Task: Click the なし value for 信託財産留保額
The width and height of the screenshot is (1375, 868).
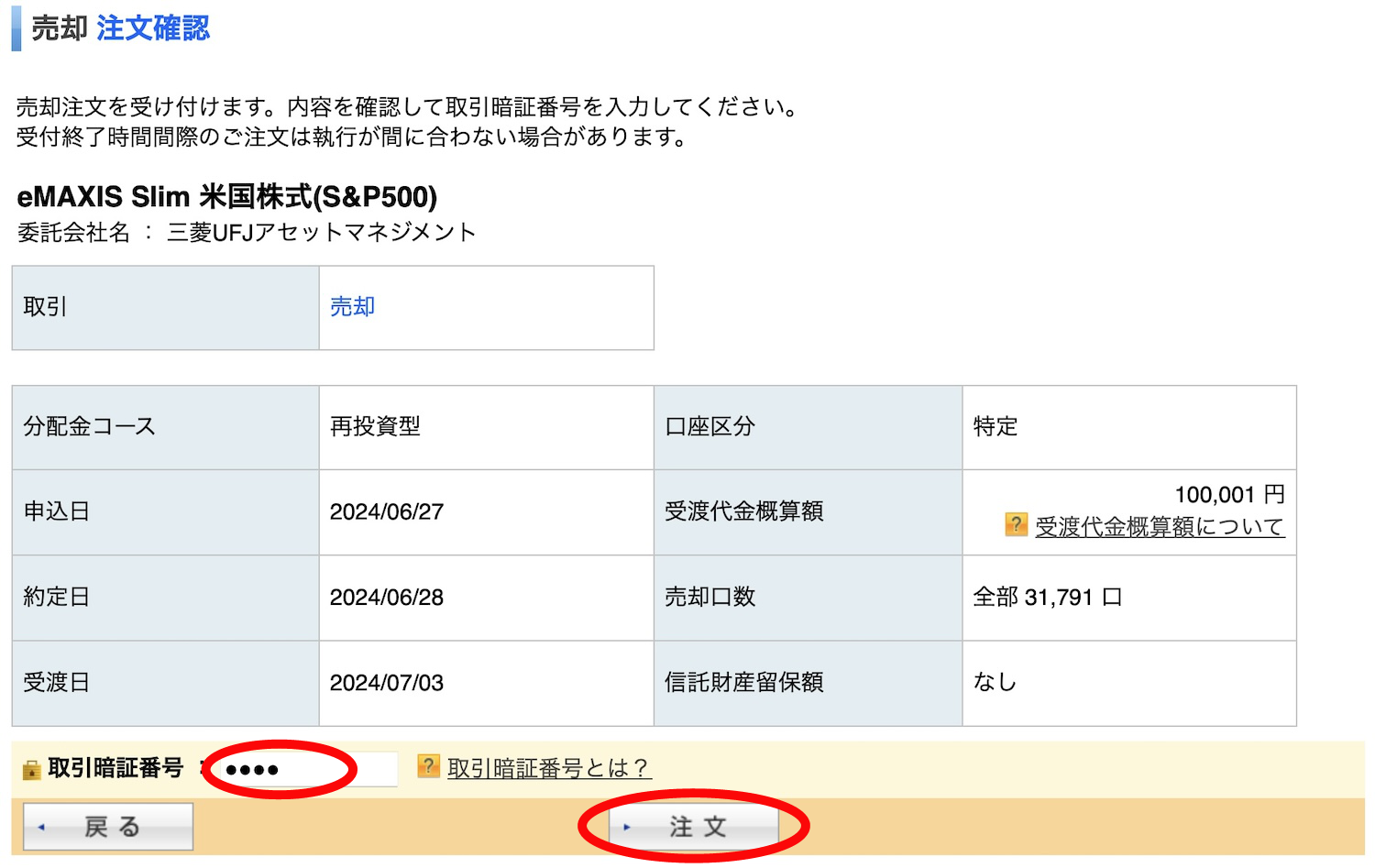Action: [995, 682]
